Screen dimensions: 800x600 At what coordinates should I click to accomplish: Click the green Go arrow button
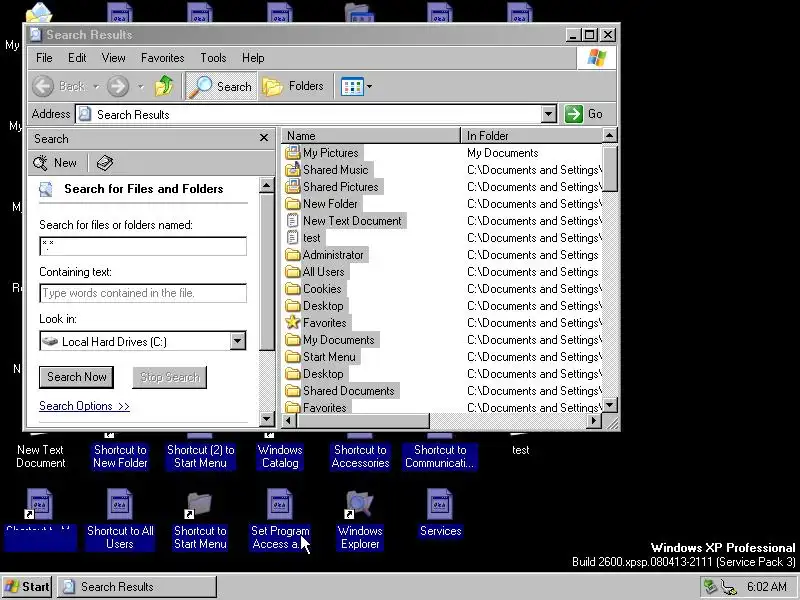(573, 114)
